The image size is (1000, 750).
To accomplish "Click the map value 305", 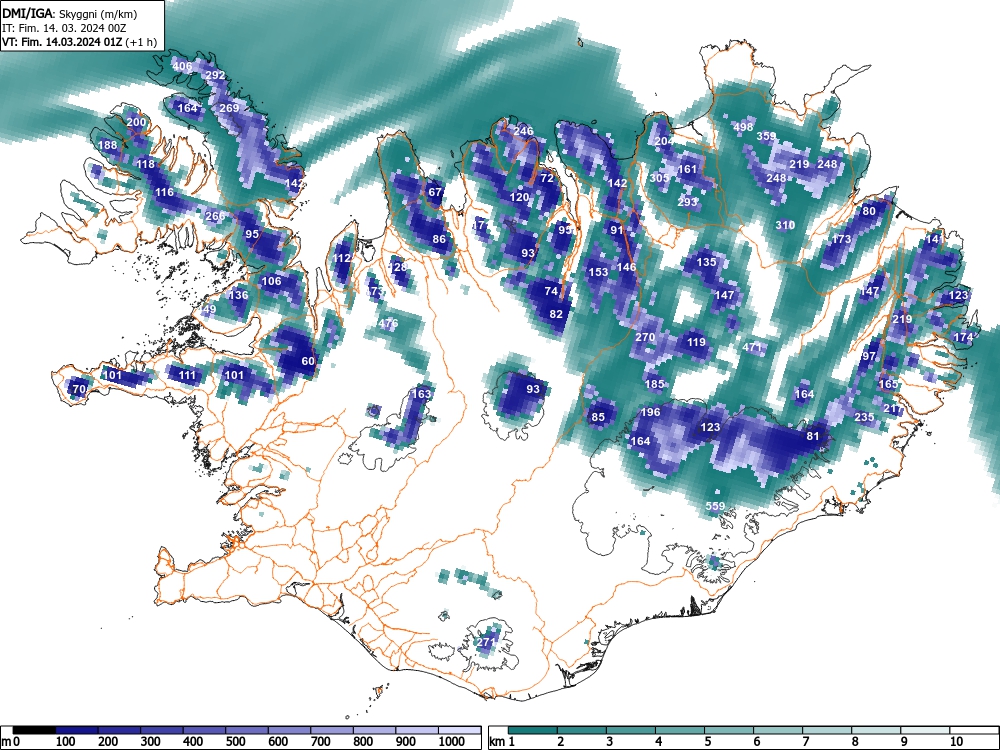I will 659,178.
